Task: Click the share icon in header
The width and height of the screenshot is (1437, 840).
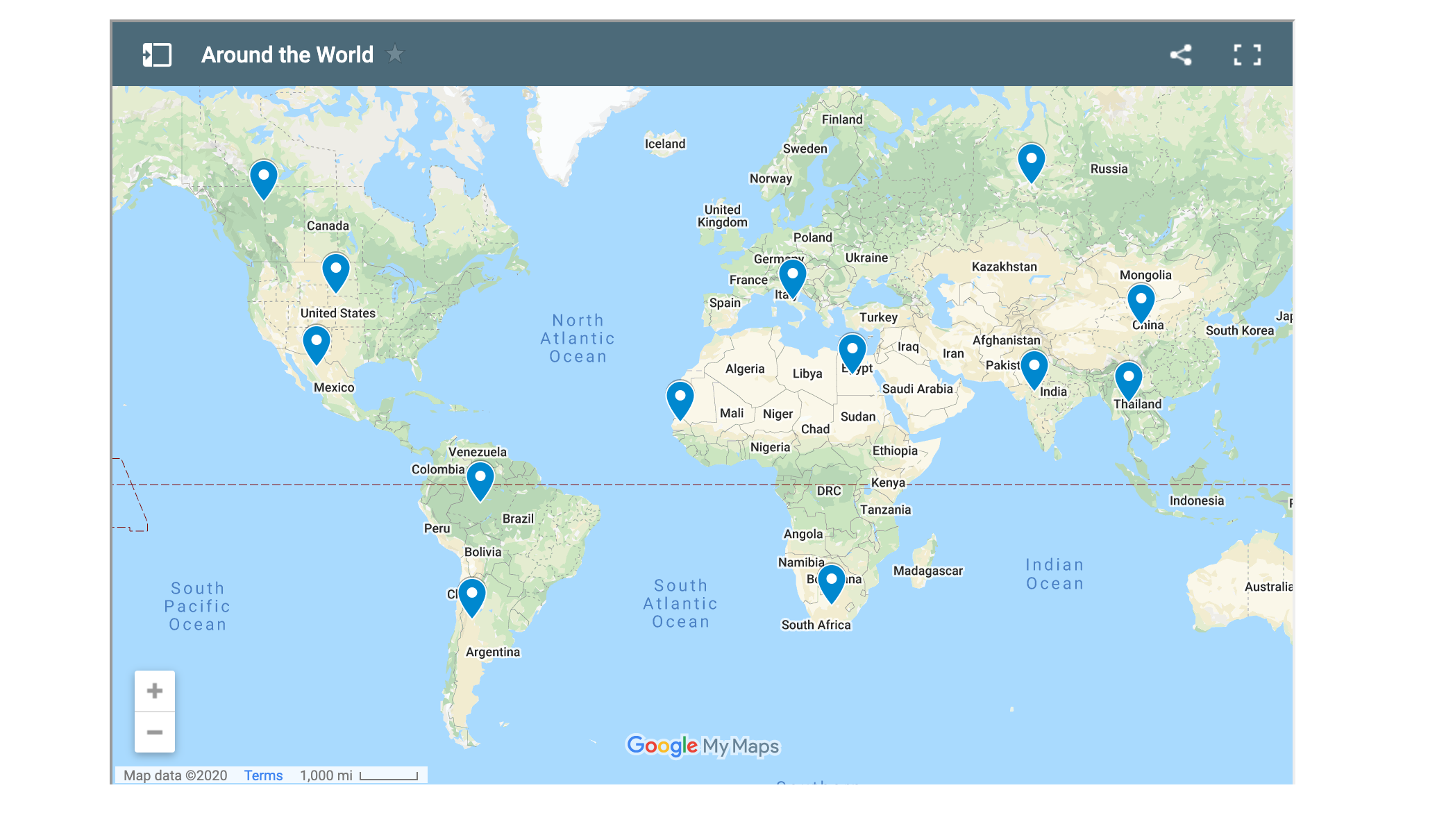Action: point(1181,55)
